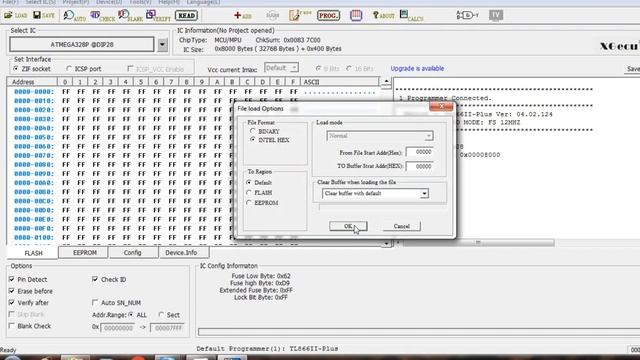This screenshot has height=360, width=640.
Task: Open the Device menu
Action: pyautogui.click(x=109, y=2)
